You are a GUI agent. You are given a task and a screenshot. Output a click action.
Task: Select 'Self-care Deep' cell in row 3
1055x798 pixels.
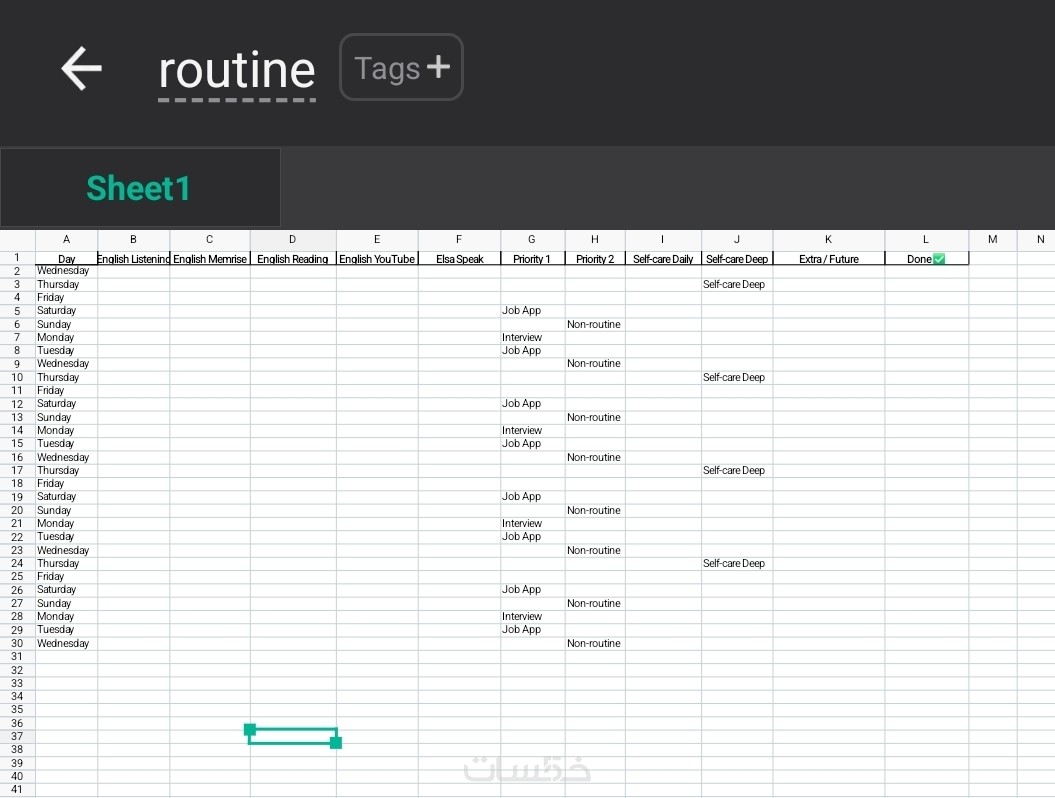point(737,285)
